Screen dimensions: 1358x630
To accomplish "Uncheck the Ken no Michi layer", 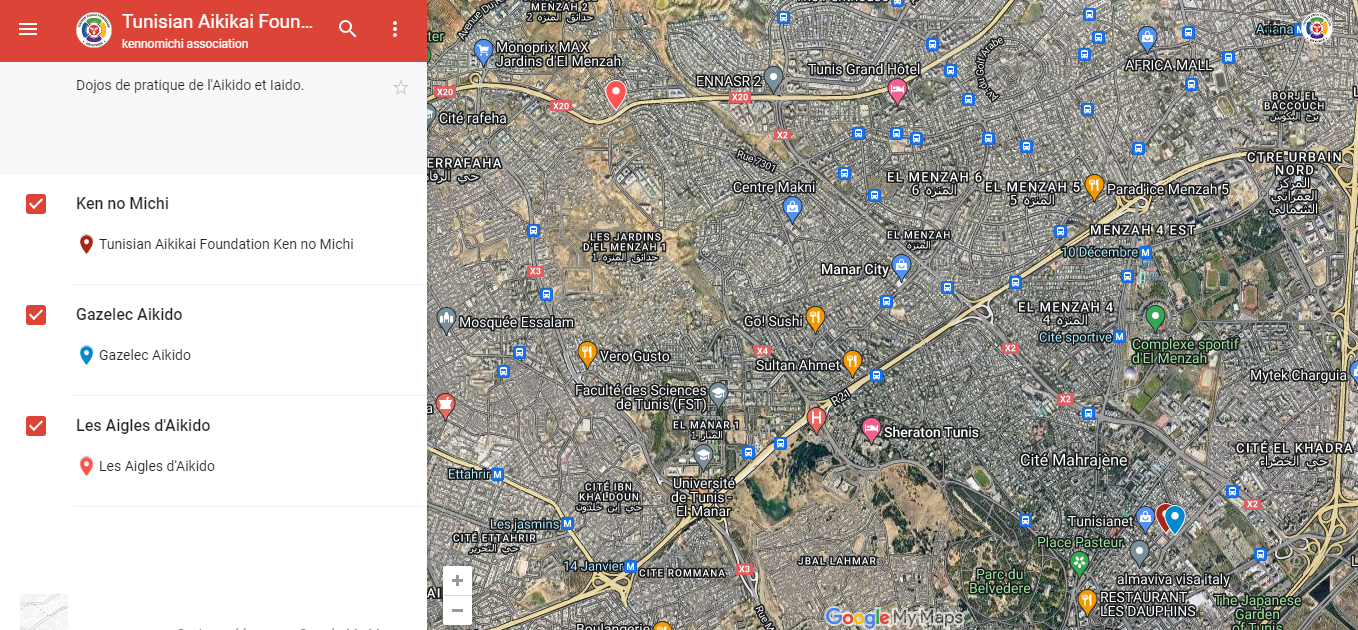I will pyautogui.click(x=36, y=204).
